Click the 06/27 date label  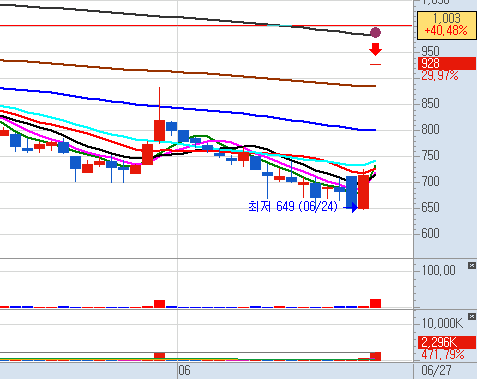pos(436,370)
